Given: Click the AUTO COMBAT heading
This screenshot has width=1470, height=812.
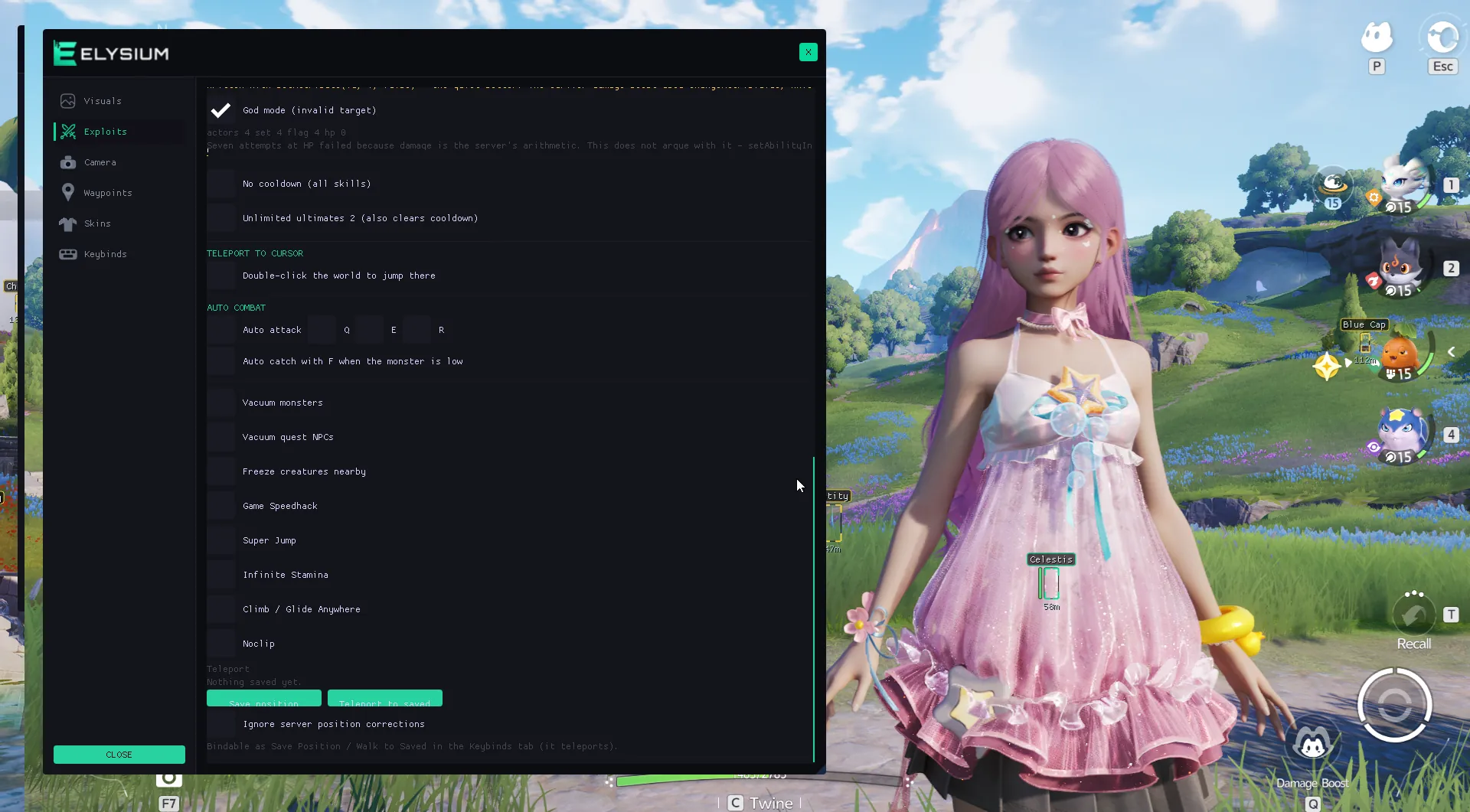Looking at the screenshot, I should pos(236,308).
